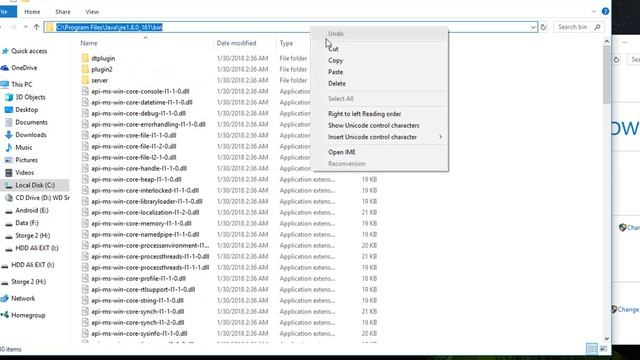The width and height of the screenshot is (640, 360).
Task: Open the Explorer help icon
Action: tap(605, 11)
